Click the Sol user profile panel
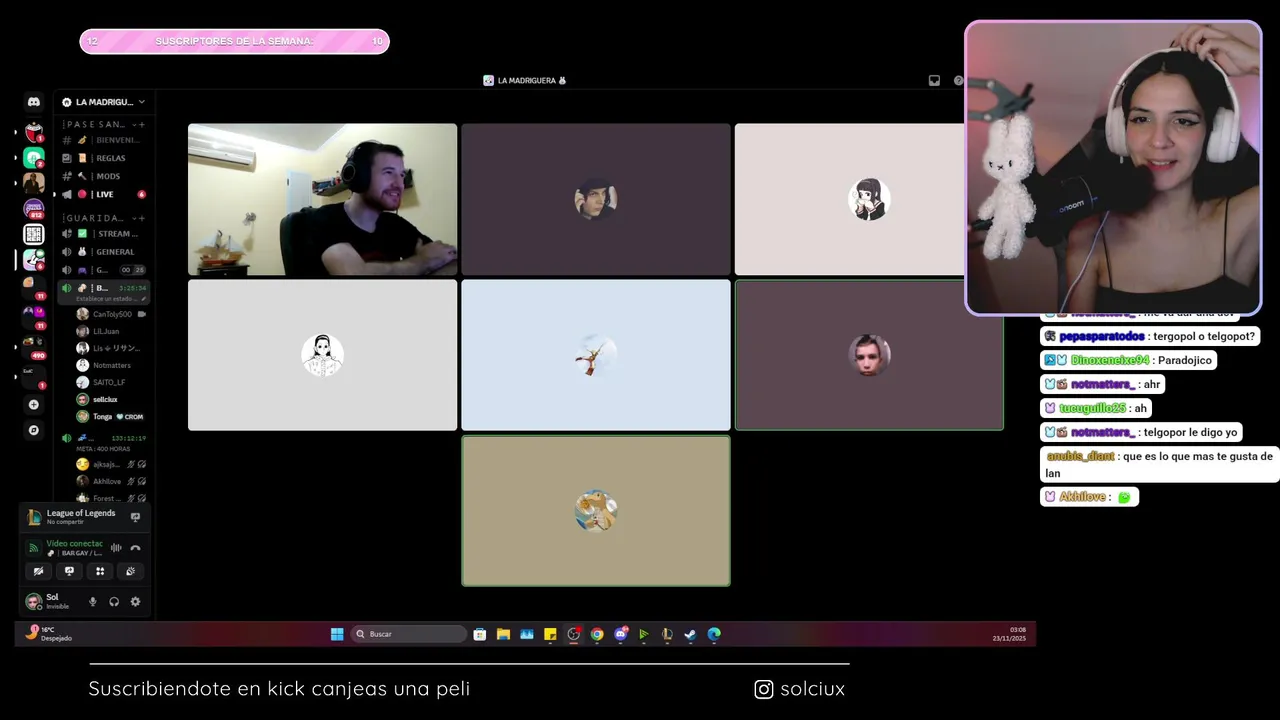 pyautogui.click(x=54, y=601)
